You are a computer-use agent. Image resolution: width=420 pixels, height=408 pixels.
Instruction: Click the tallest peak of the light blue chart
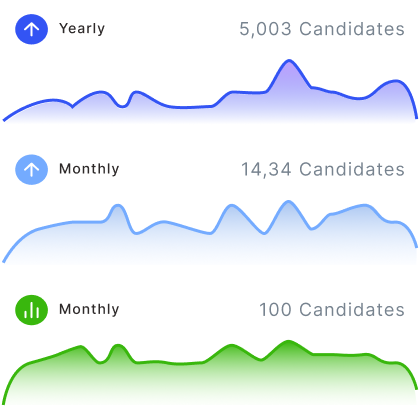(x=288, y=202)
